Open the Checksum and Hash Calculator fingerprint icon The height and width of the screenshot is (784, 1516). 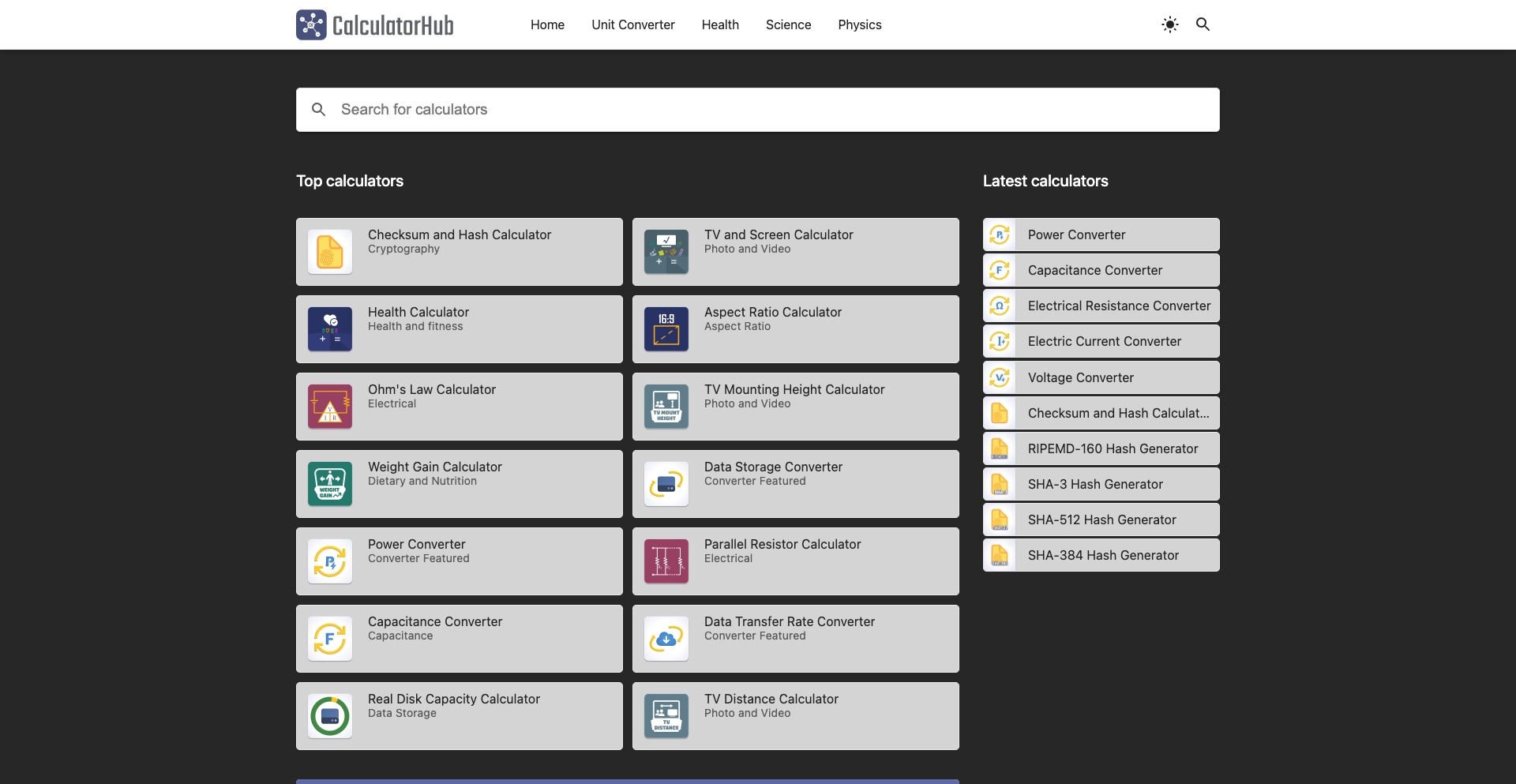tap(329, 251)
